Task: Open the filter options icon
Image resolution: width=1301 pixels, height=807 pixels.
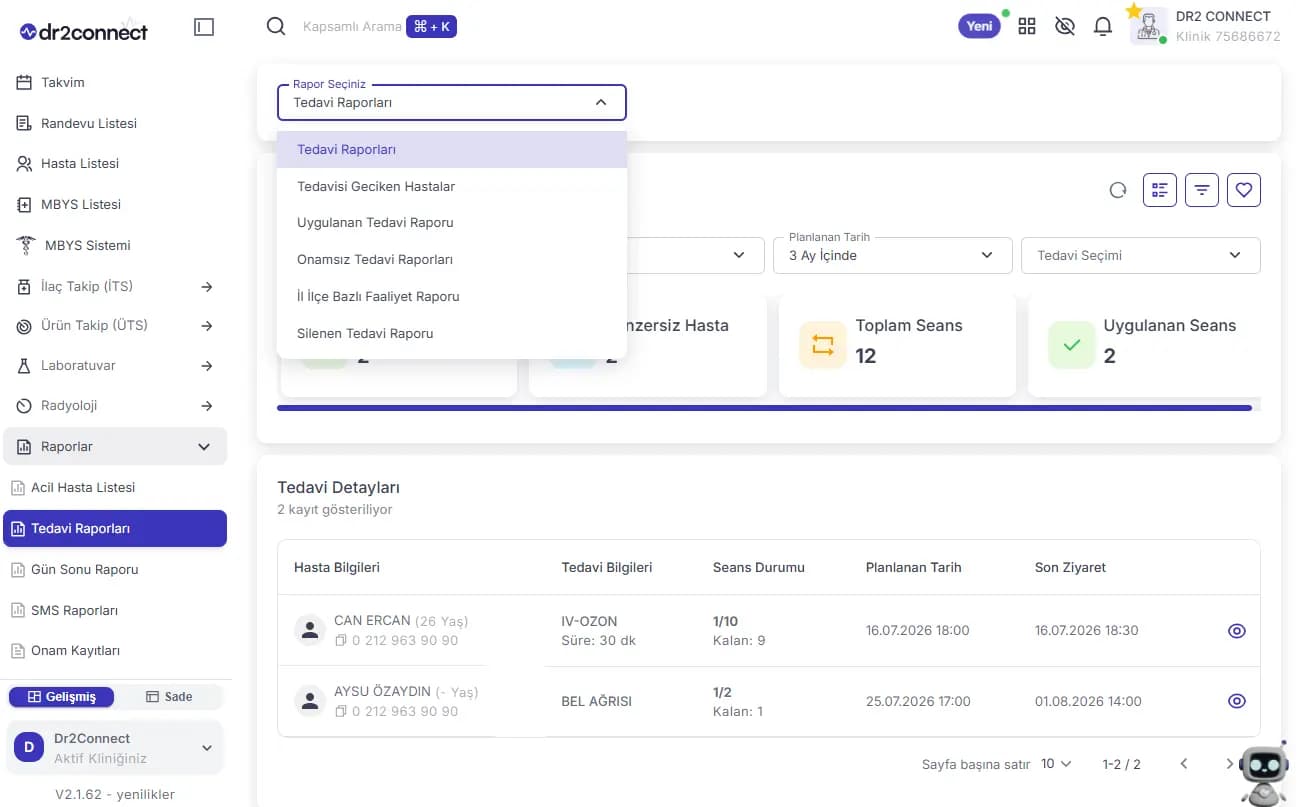Action: click(x=1202, y=190)
